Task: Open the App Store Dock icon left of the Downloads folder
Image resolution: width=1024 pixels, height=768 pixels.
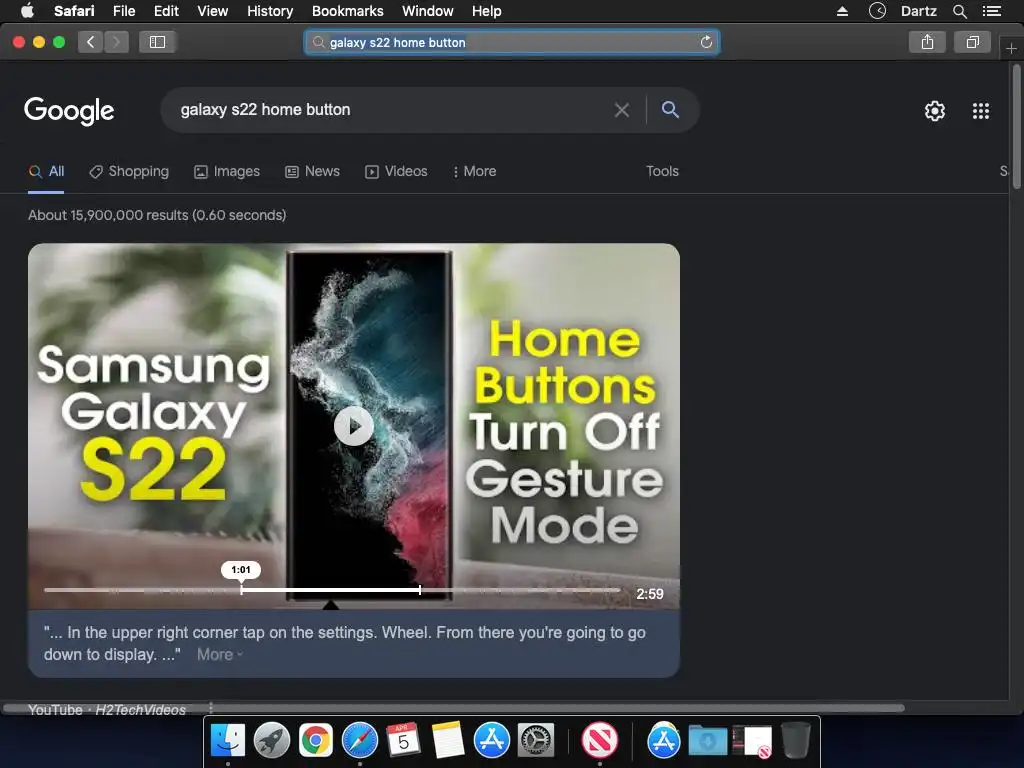Action: pos(664,740)
